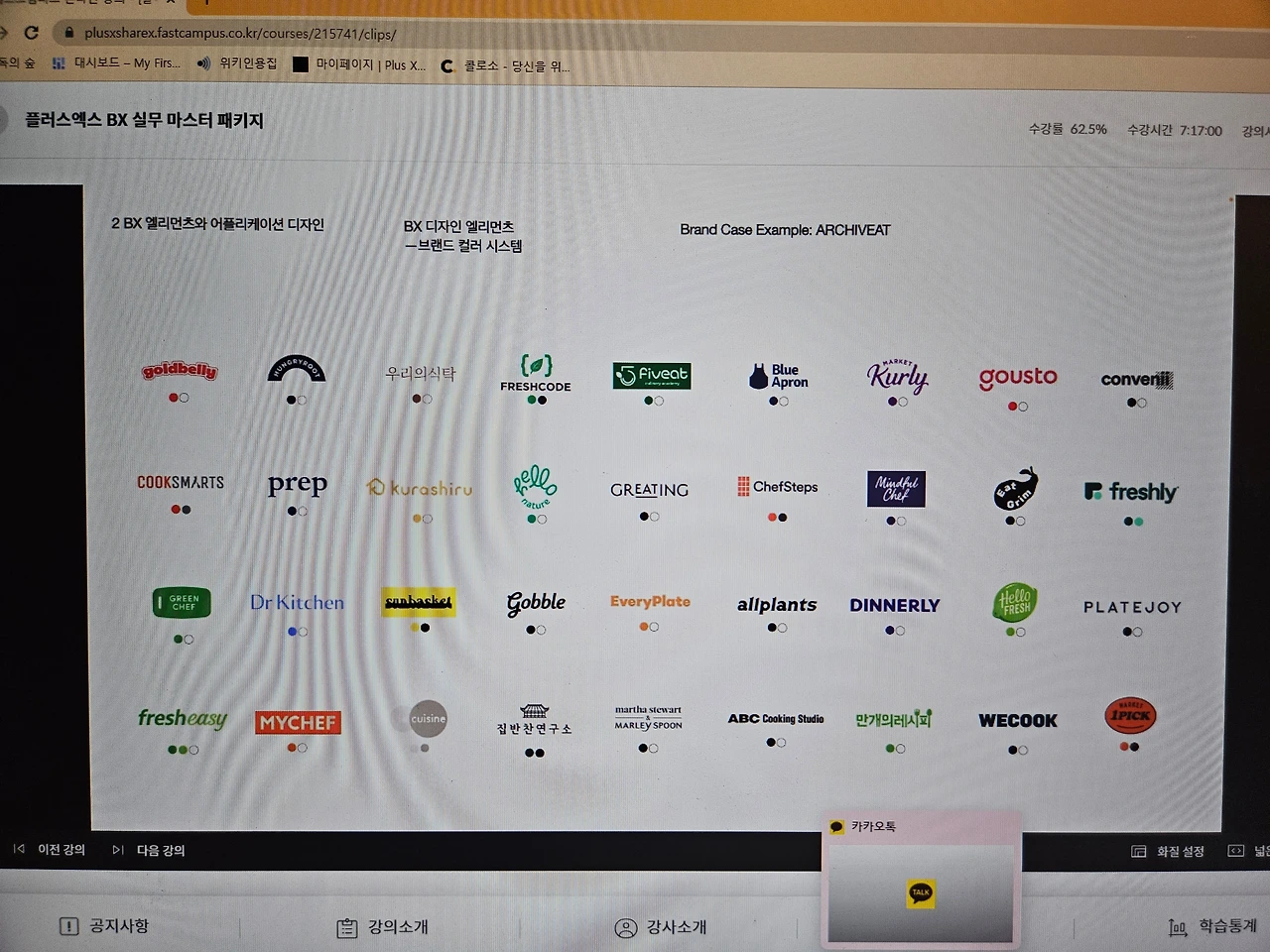Click the gray cuisine circle logo
The image size is (1270, 952).
[429, 719]
